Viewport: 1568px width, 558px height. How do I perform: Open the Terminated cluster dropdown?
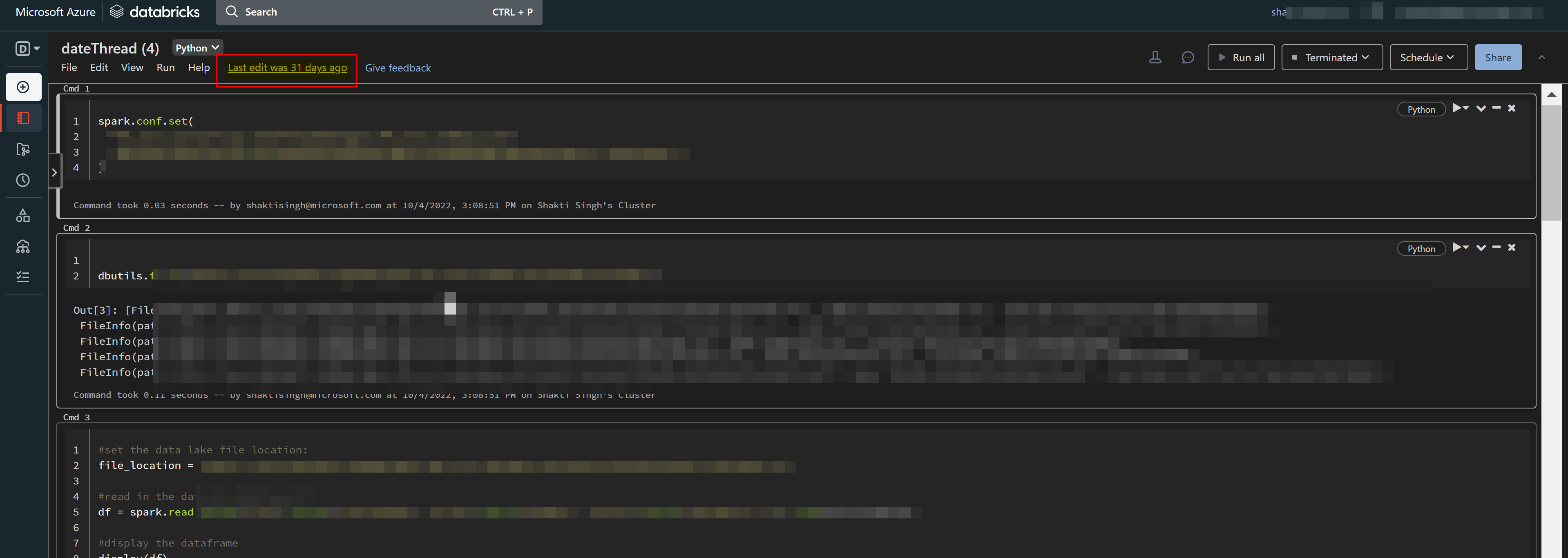[1332, 57]
